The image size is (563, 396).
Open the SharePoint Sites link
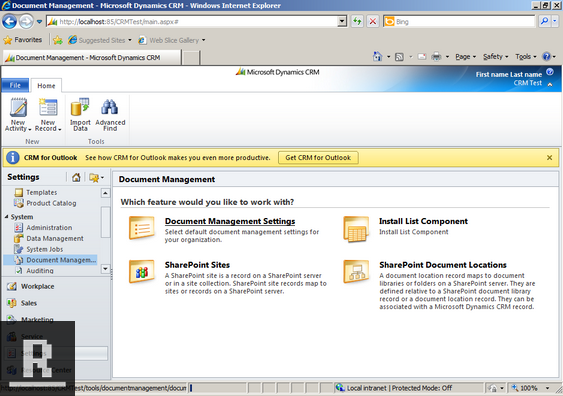(197, 265)
